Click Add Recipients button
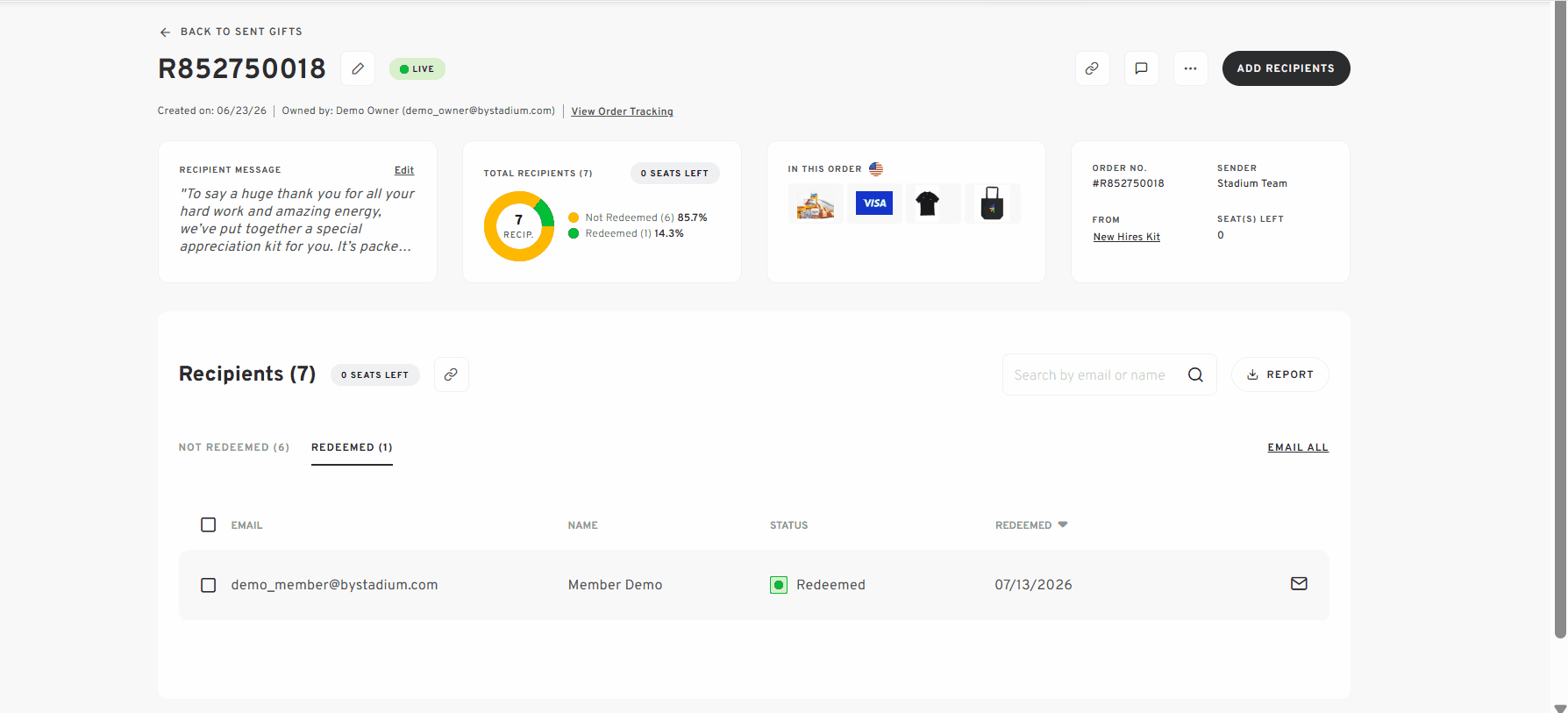1568x713 pixels. click(x=1286, y=68)
